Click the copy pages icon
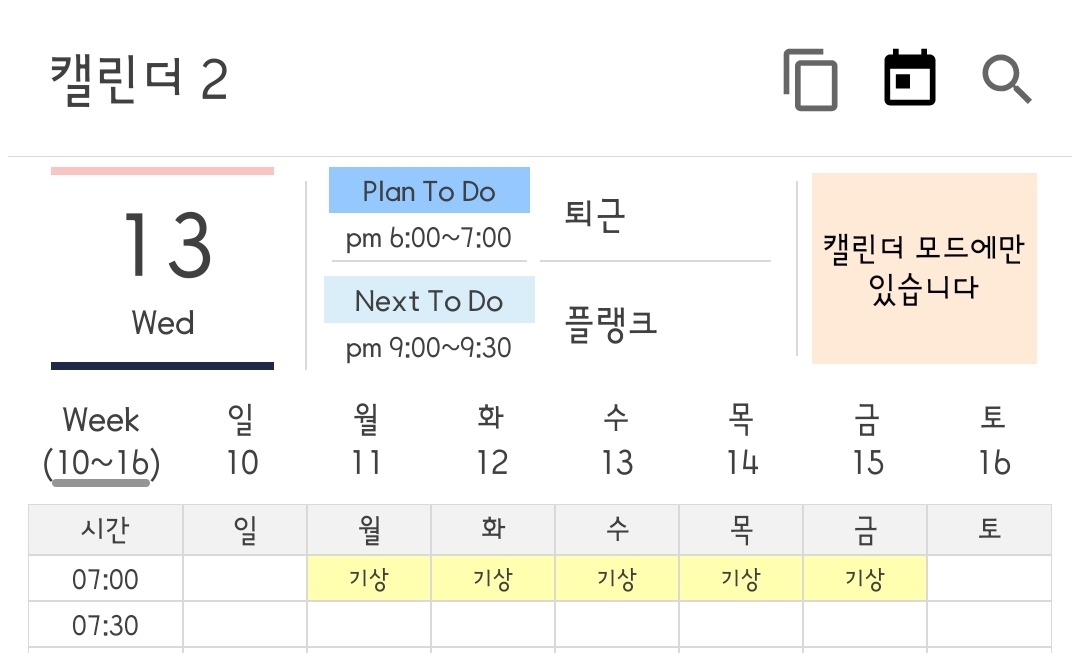1080x653 pixels. [x=810, y=79]
